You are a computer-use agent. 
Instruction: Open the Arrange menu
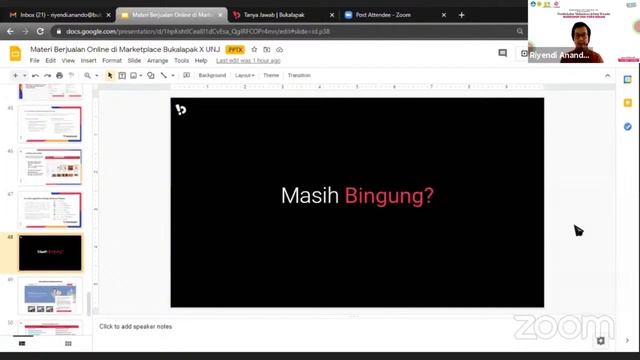158,60
